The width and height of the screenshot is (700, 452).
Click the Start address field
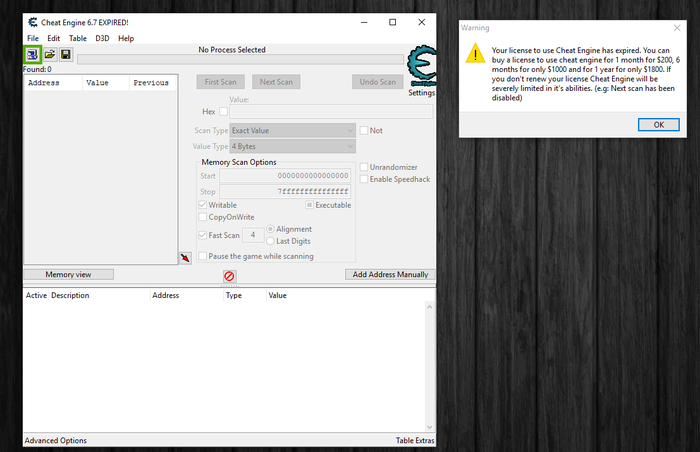point(285,176)
